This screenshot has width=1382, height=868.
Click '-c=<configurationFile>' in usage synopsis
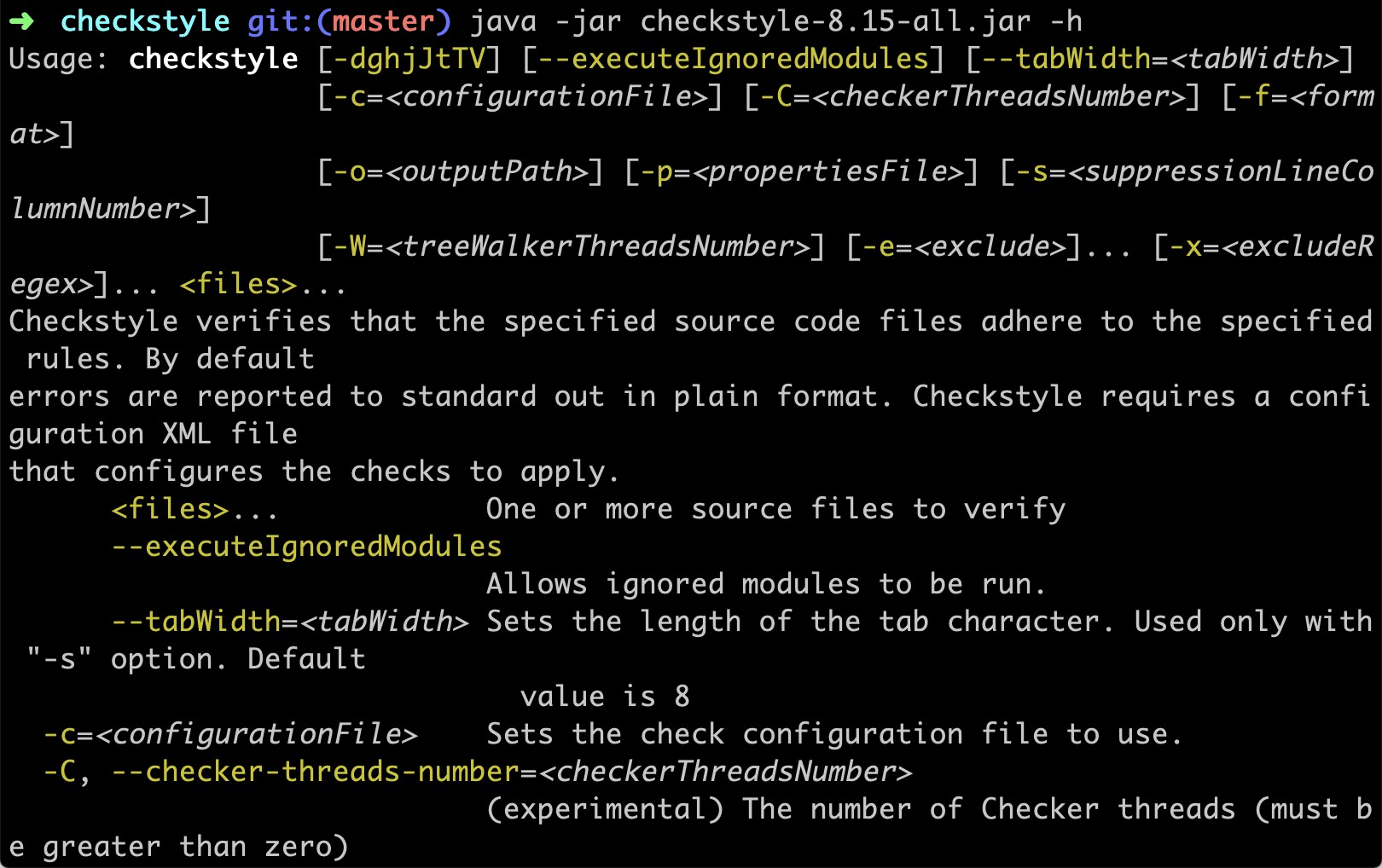point(520,96)
